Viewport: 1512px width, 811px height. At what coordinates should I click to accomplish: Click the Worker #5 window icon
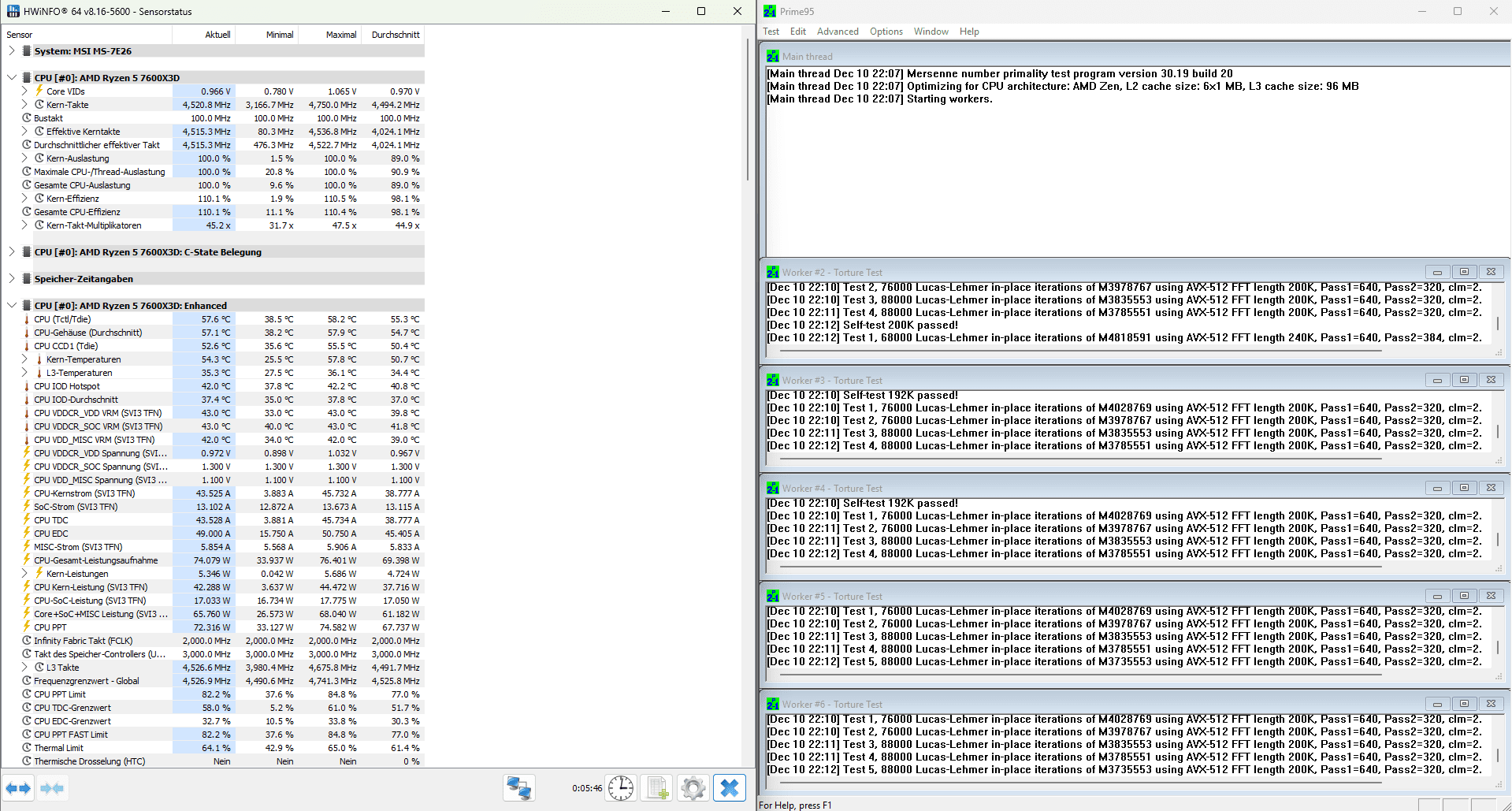click(773, 596)
